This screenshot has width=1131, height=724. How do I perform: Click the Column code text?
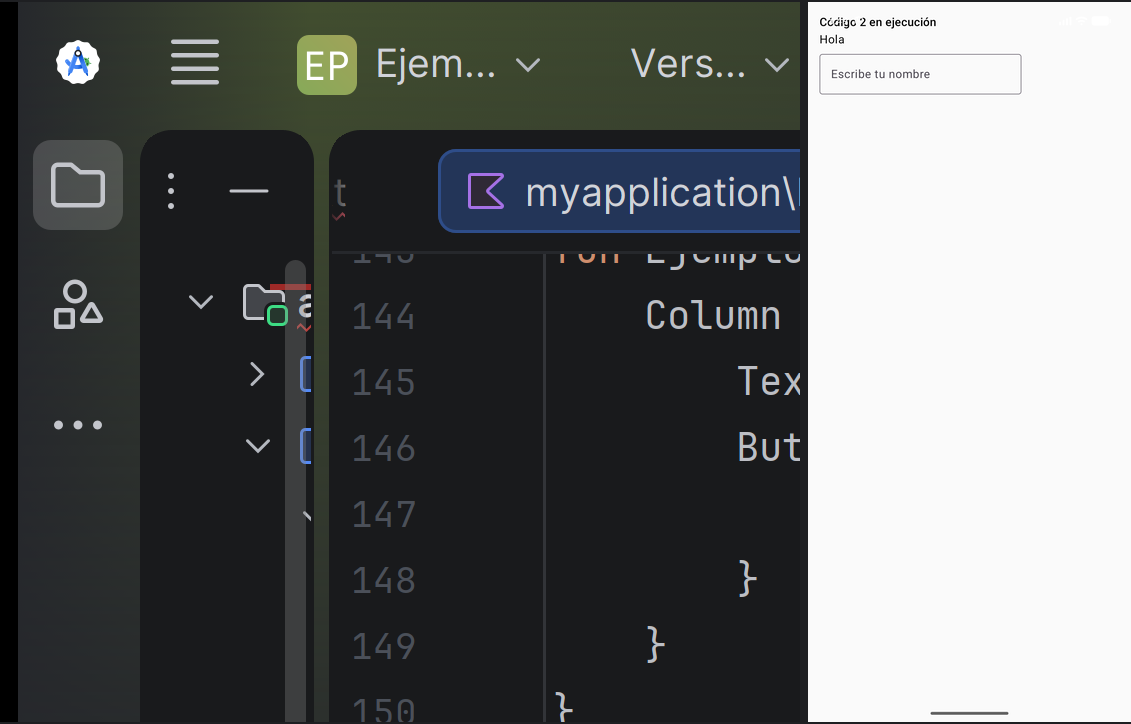tap(713, 316)
